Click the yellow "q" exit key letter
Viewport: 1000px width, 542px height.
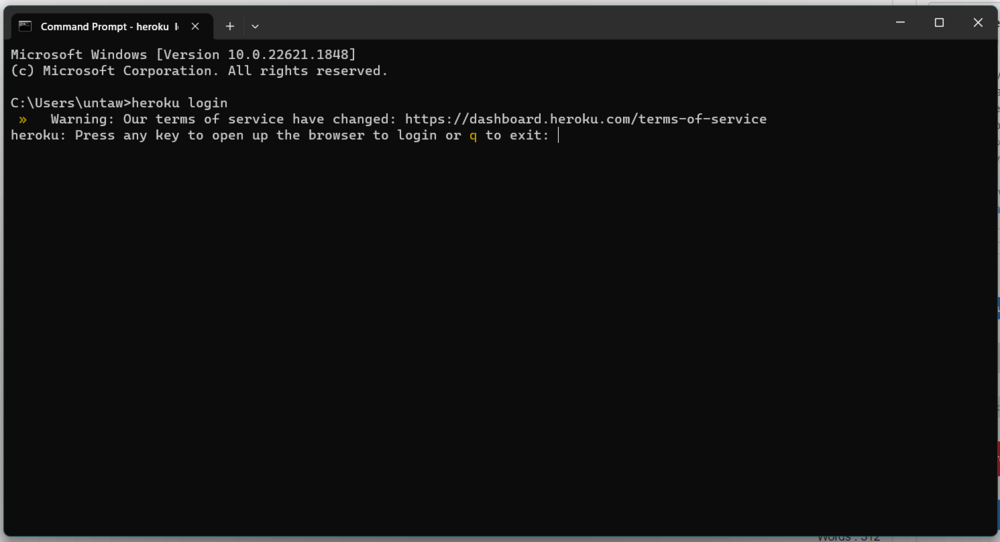coord(473,135)
